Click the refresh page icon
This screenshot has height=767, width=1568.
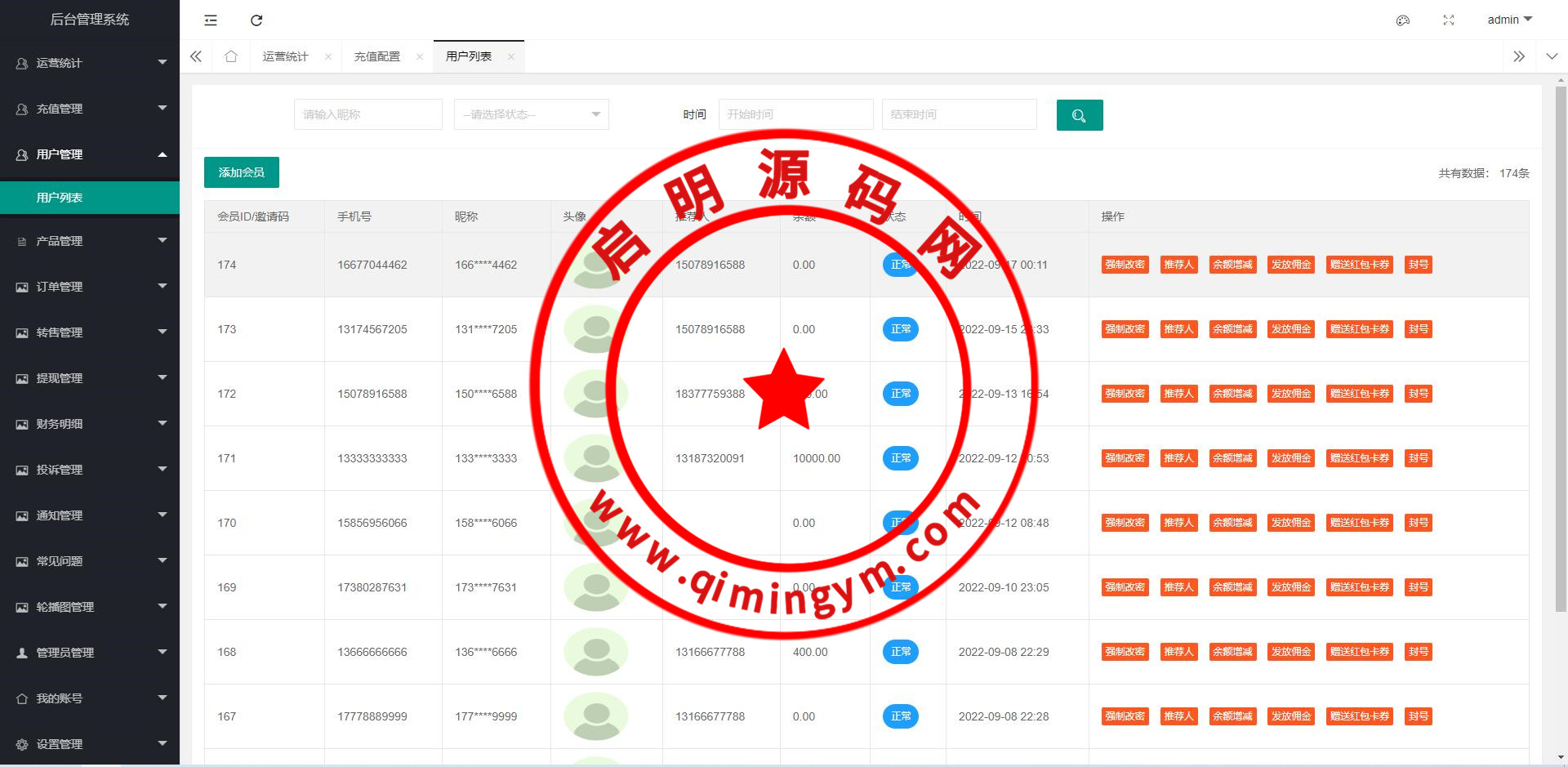pos(256,20)
